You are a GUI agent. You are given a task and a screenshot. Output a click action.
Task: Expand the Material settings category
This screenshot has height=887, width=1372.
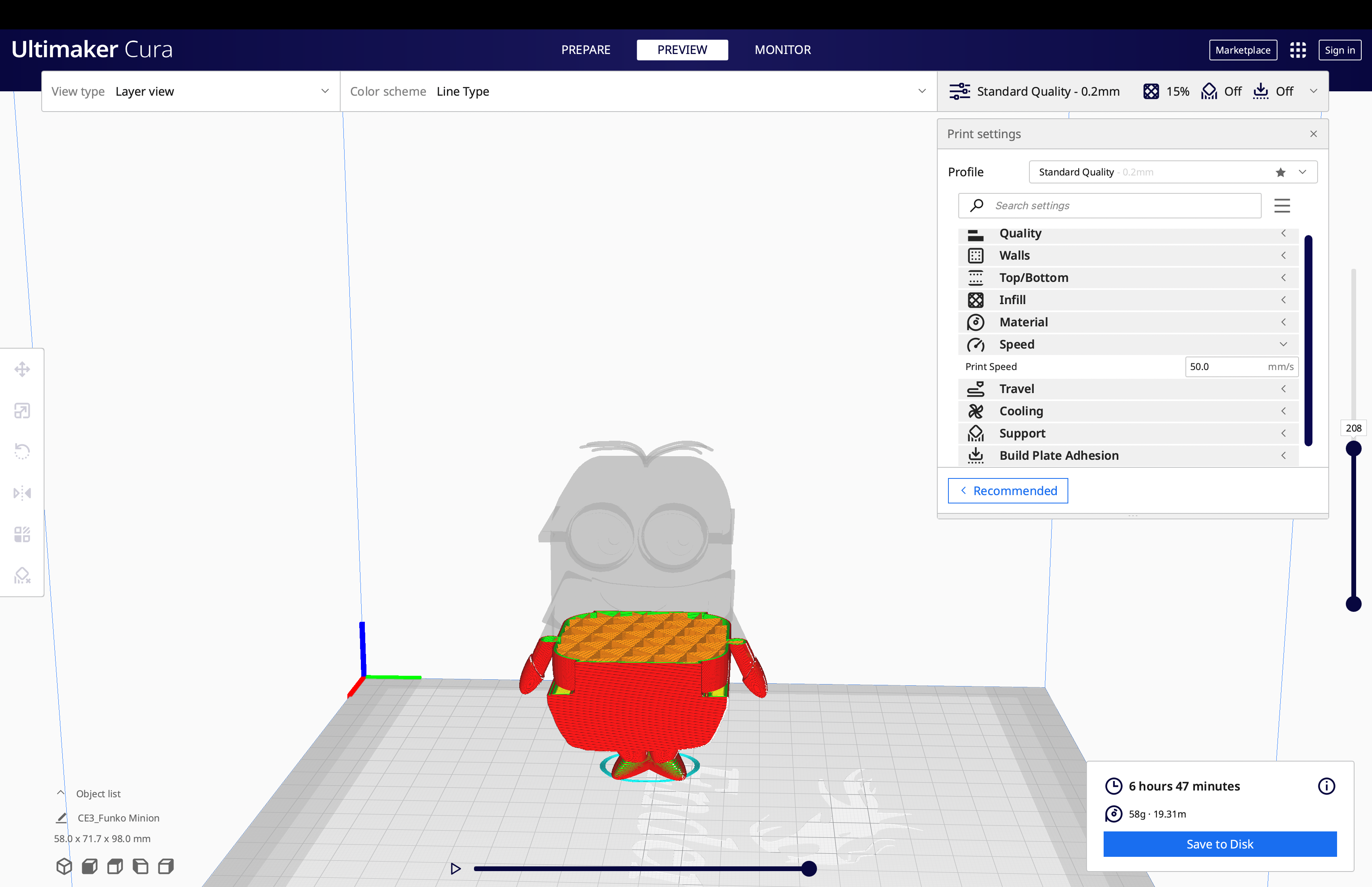coord(1128,322)
